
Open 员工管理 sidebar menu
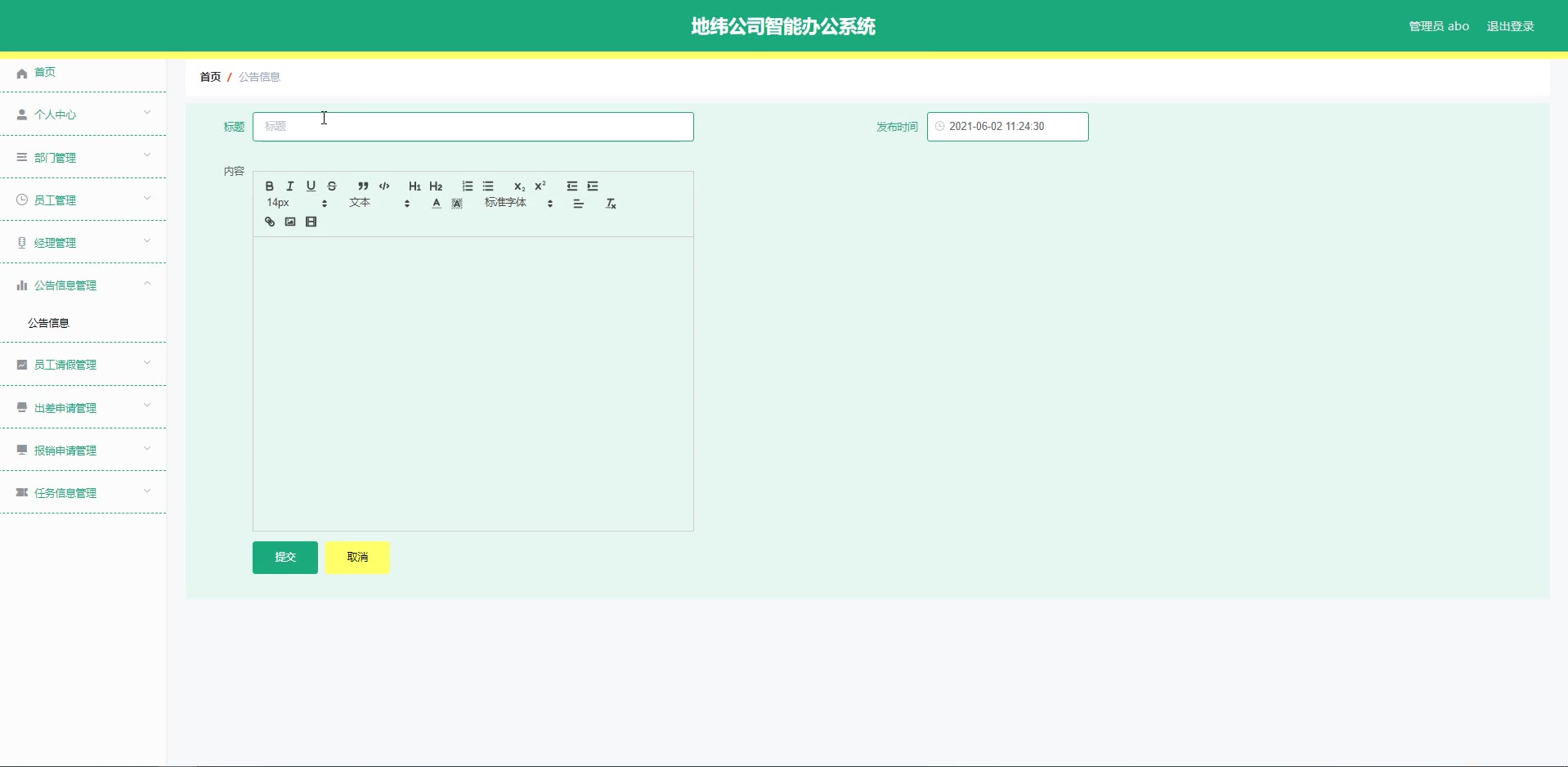coord(83,200)
